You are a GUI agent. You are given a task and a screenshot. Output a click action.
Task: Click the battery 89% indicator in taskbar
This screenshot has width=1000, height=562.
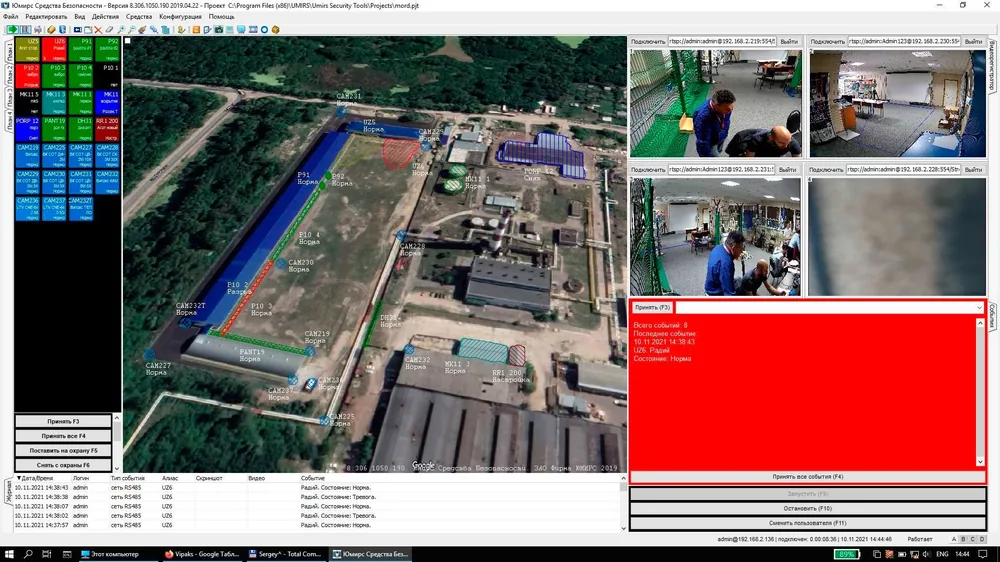click(x=846, y=554)
